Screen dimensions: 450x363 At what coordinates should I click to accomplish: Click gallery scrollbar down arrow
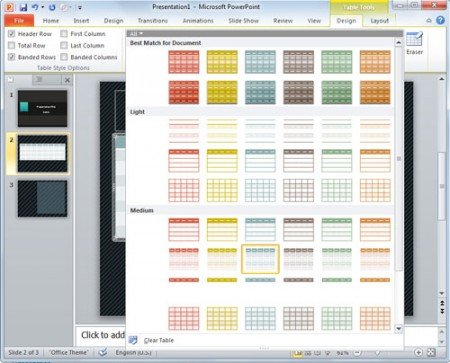pyautogui.click(x=399, y=329)
